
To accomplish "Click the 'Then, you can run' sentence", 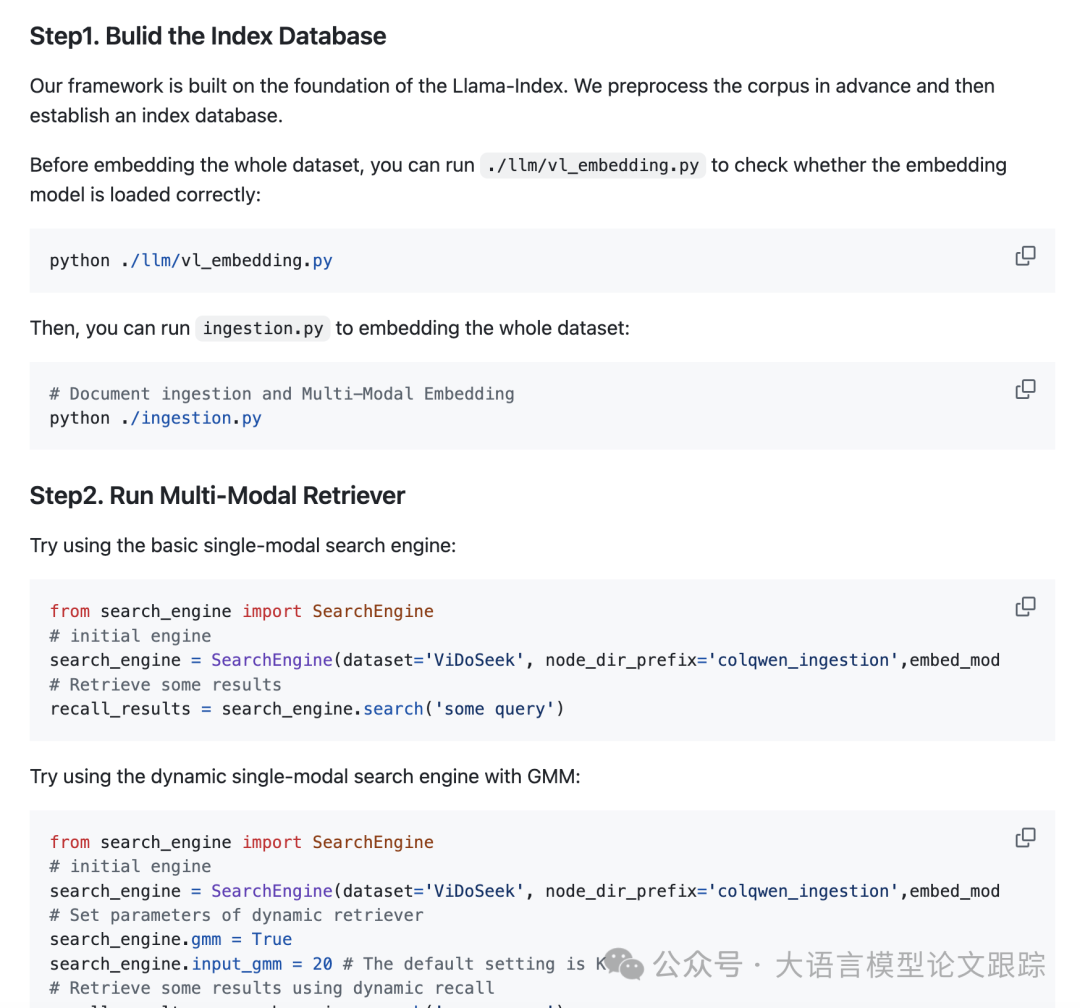I will pos(110,328).
